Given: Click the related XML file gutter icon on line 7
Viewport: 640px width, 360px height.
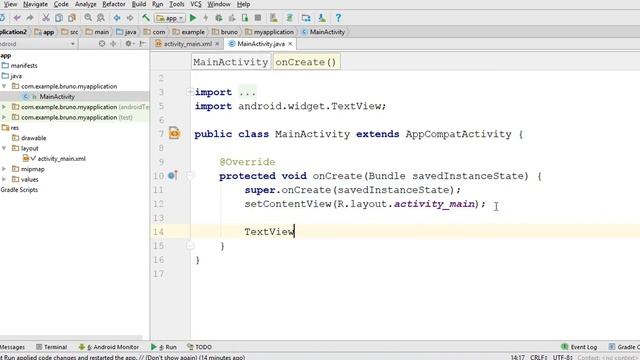Looking at the screenshot, I should click(174, 133).
